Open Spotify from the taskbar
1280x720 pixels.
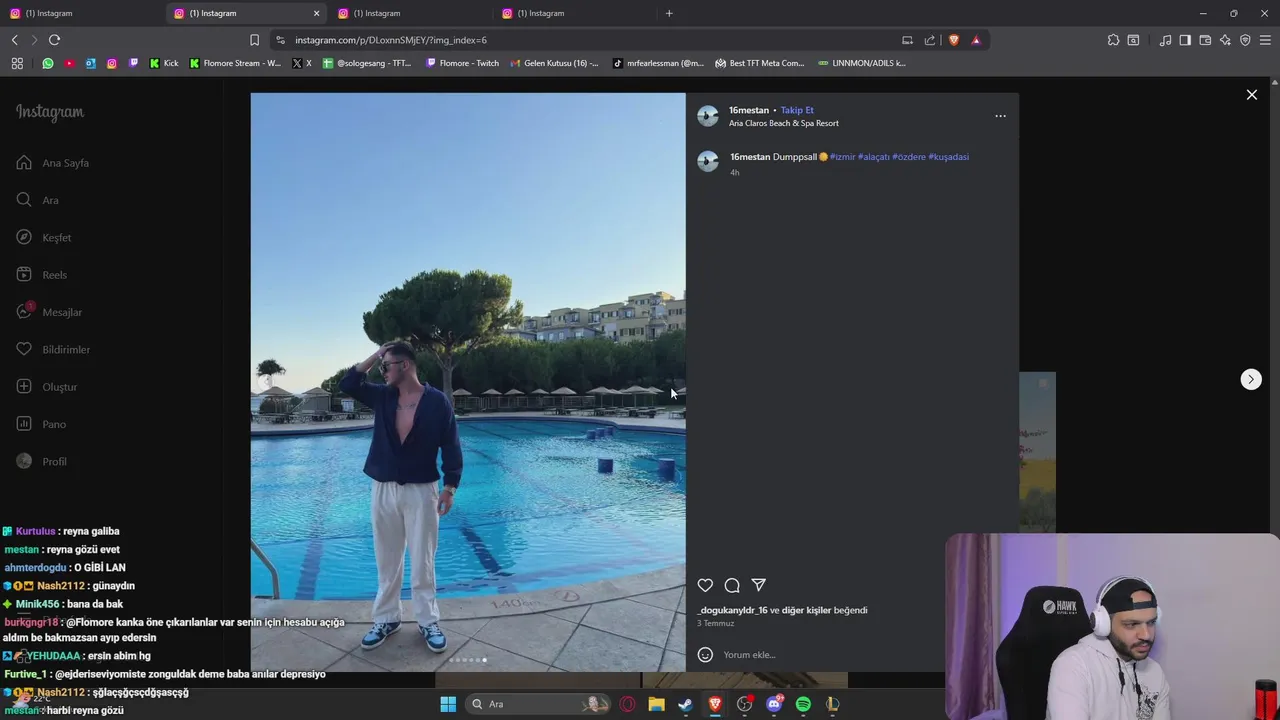coord(803,704)
